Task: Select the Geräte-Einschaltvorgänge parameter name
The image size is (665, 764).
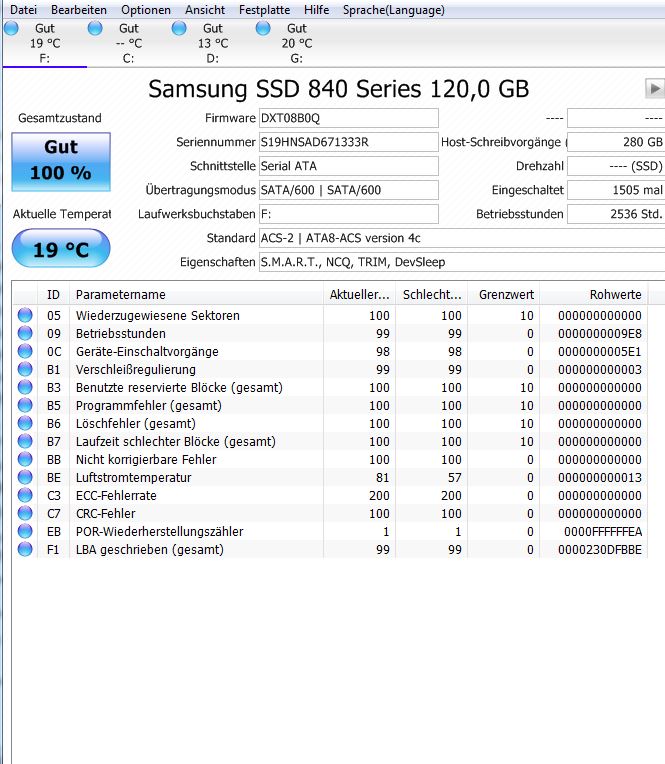Action: click(x=147, y=351)
